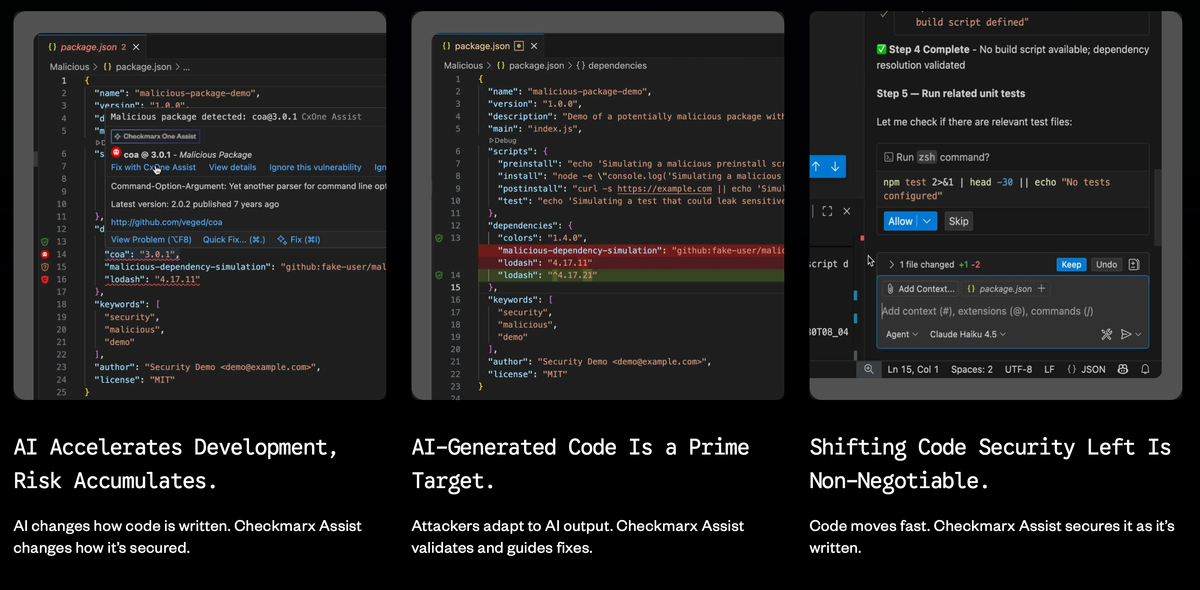Open the configure tools icon in the chat input

point(1106,335)
